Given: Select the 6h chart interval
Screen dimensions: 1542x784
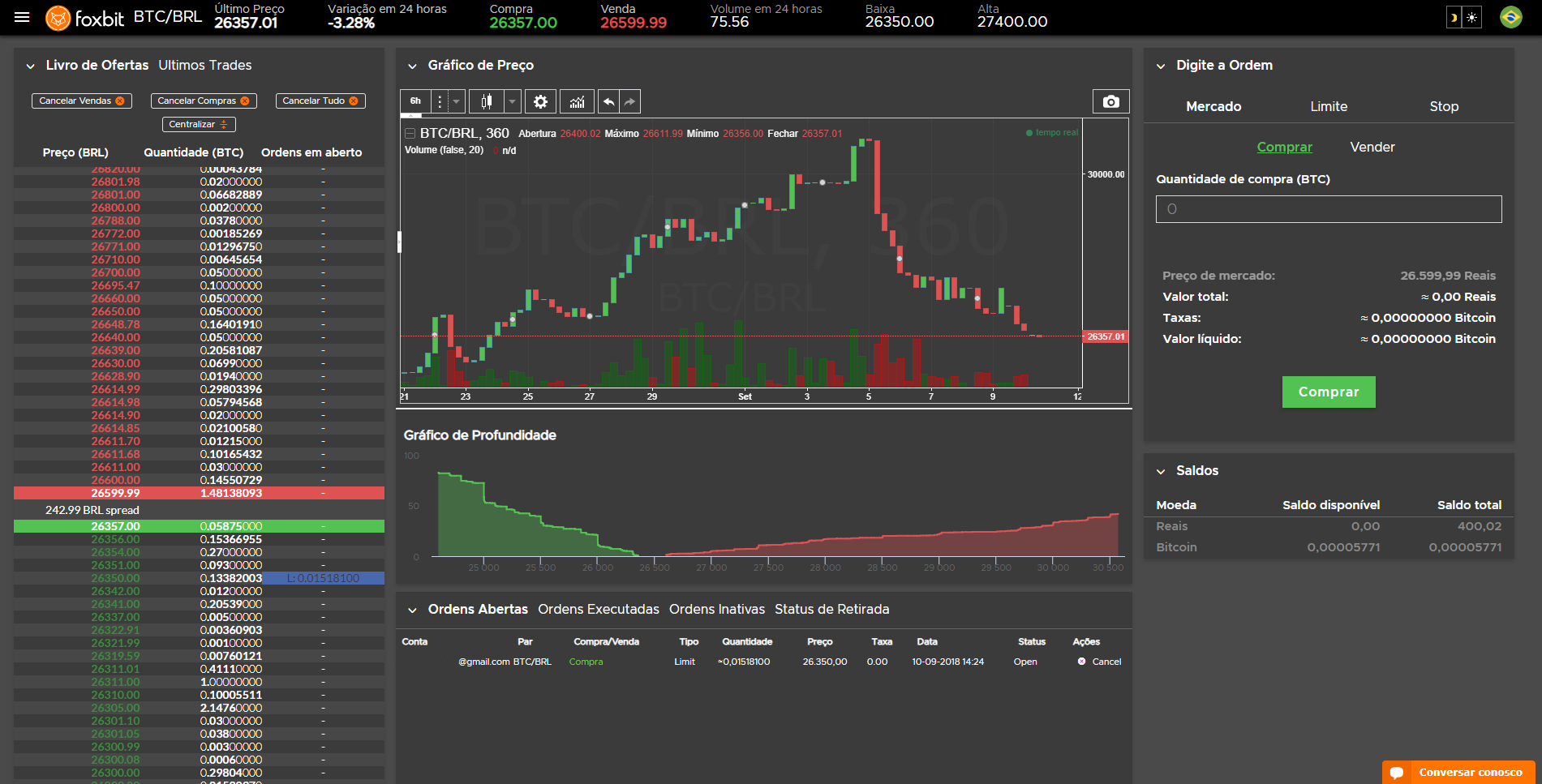Looking at the screenshot, I should [x=415, y=101].
